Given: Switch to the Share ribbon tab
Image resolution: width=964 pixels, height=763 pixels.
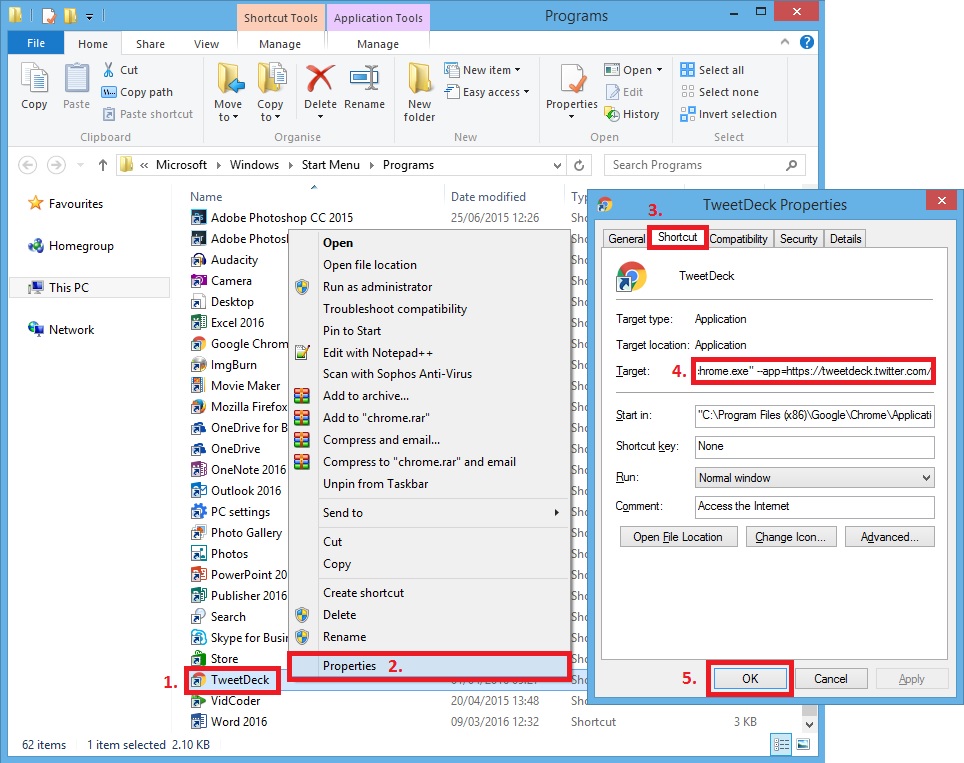Looking at the screenshot, I should [x=150, y=44].
